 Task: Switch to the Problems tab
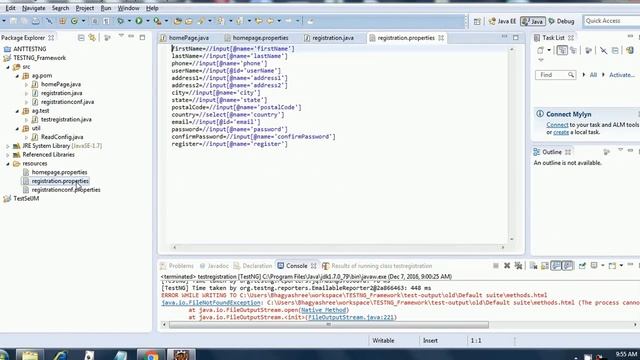pos(177,266)
